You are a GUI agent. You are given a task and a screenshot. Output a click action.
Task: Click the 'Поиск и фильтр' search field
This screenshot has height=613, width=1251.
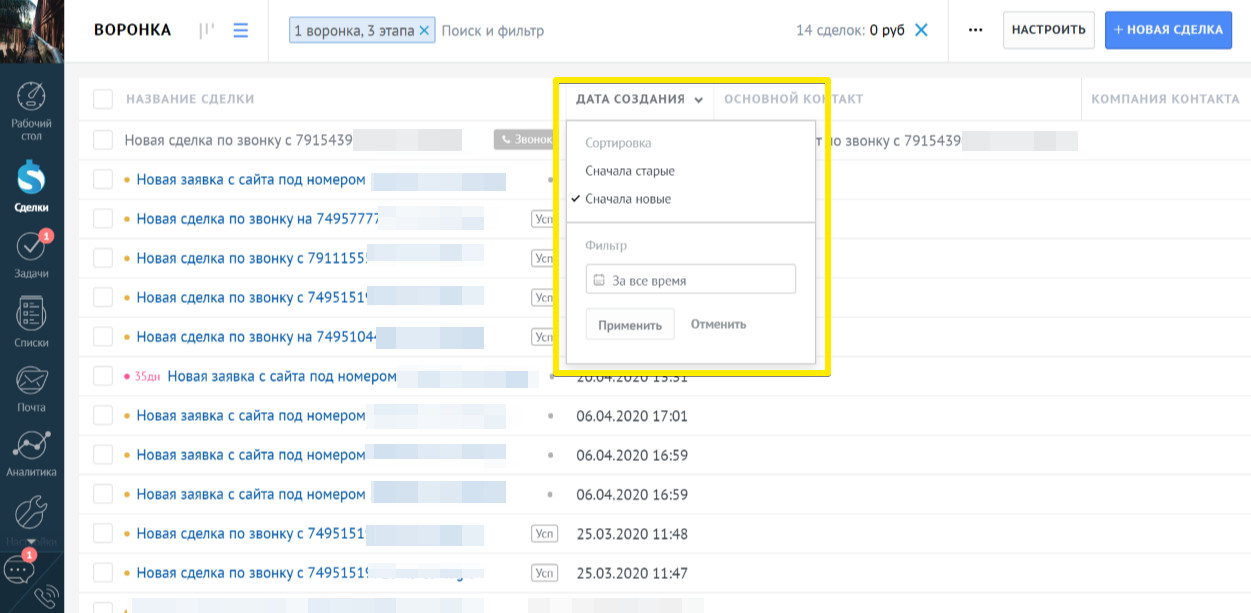493,31
